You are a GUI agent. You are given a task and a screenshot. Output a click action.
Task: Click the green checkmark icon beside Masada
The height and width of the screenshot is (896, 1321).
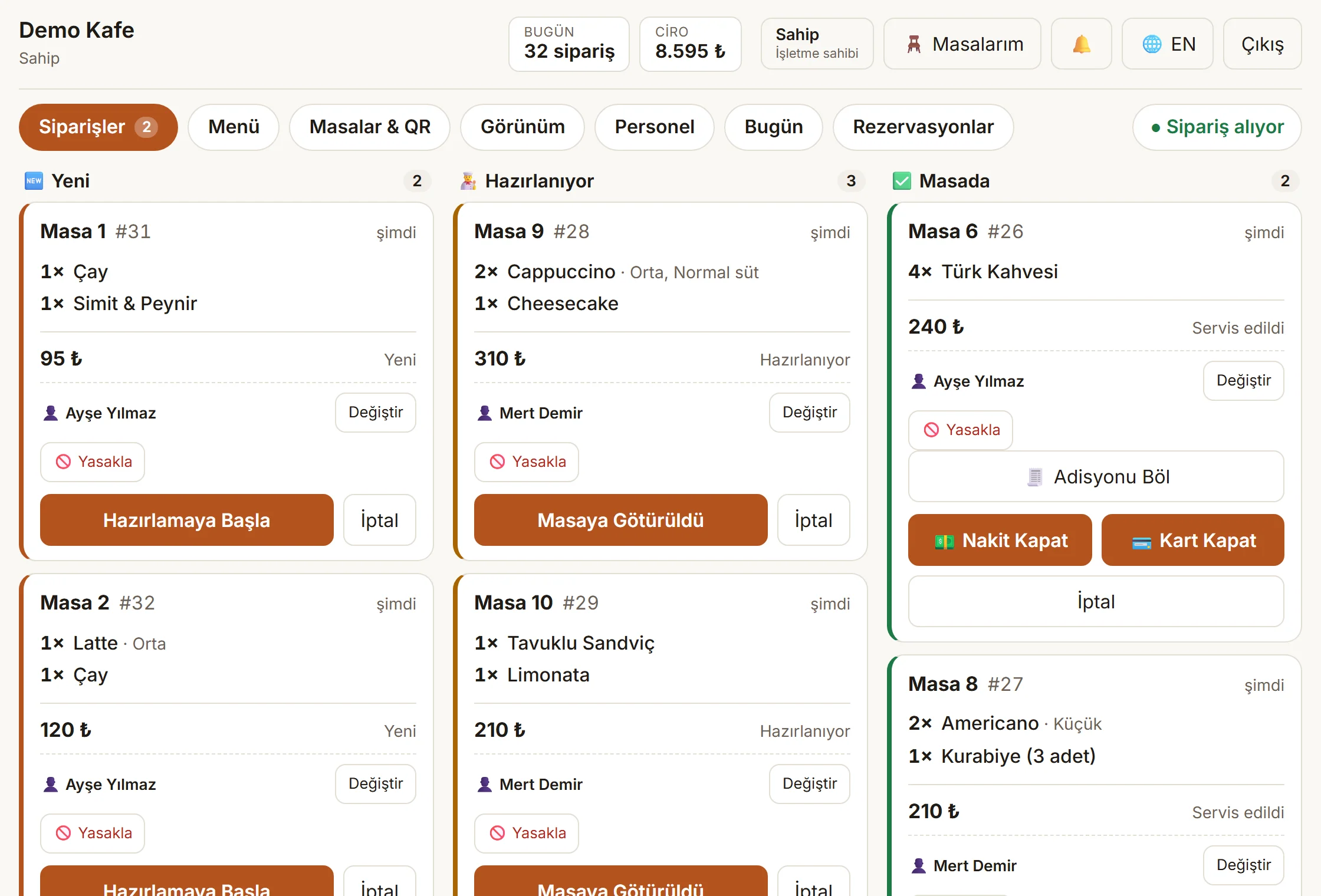902,181
